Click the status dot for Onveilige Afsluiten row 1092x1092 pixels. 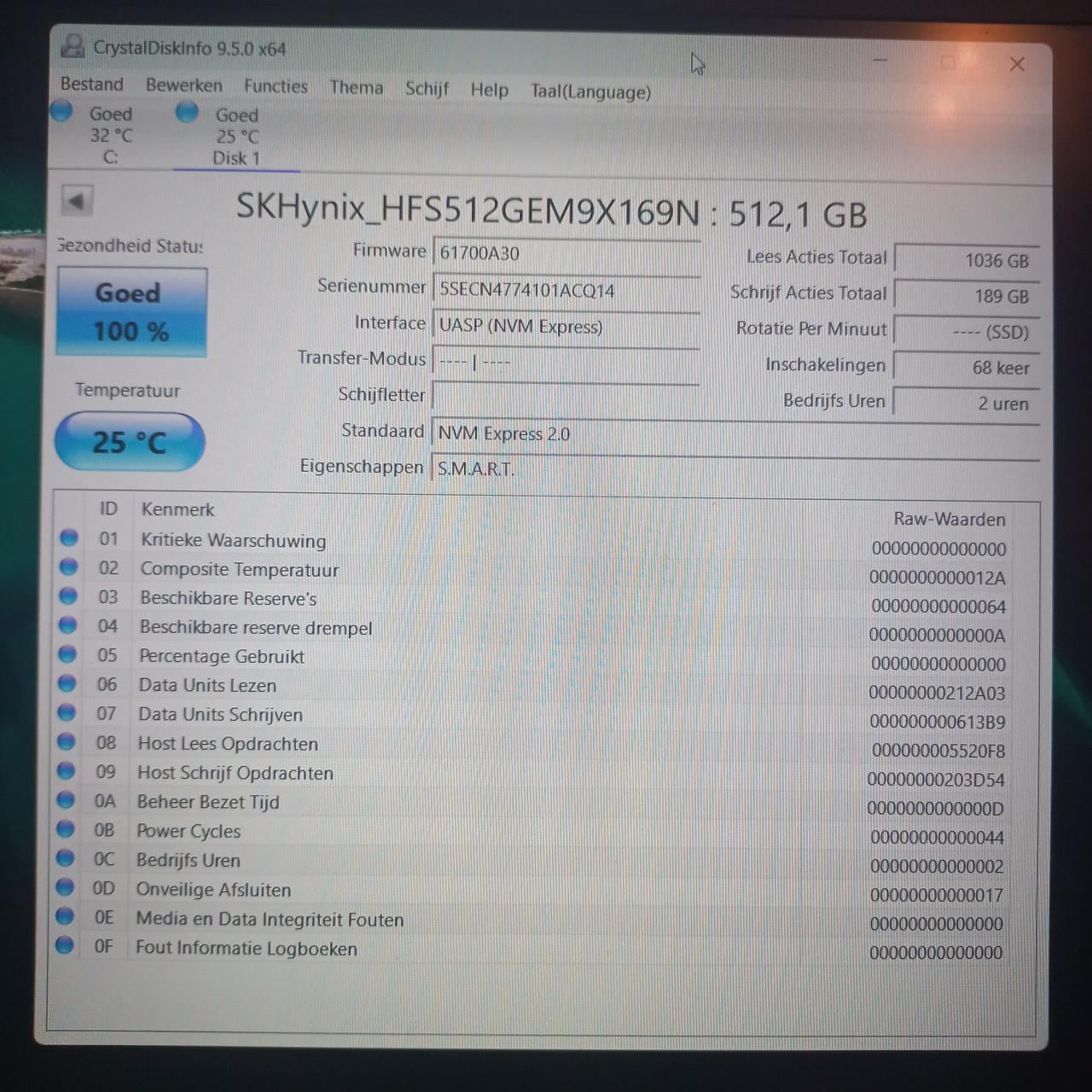tap(64, 886)
